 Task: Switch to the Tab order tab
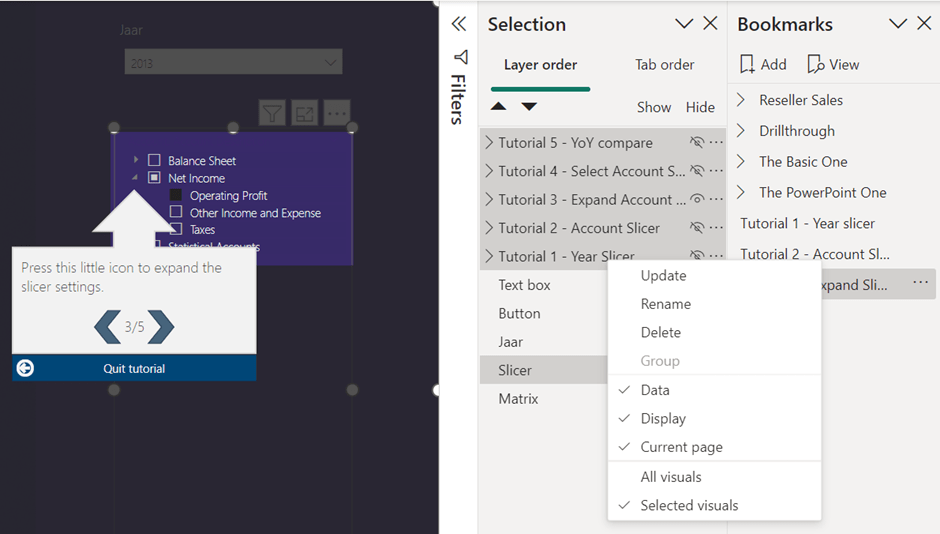(x=664, y=65)
